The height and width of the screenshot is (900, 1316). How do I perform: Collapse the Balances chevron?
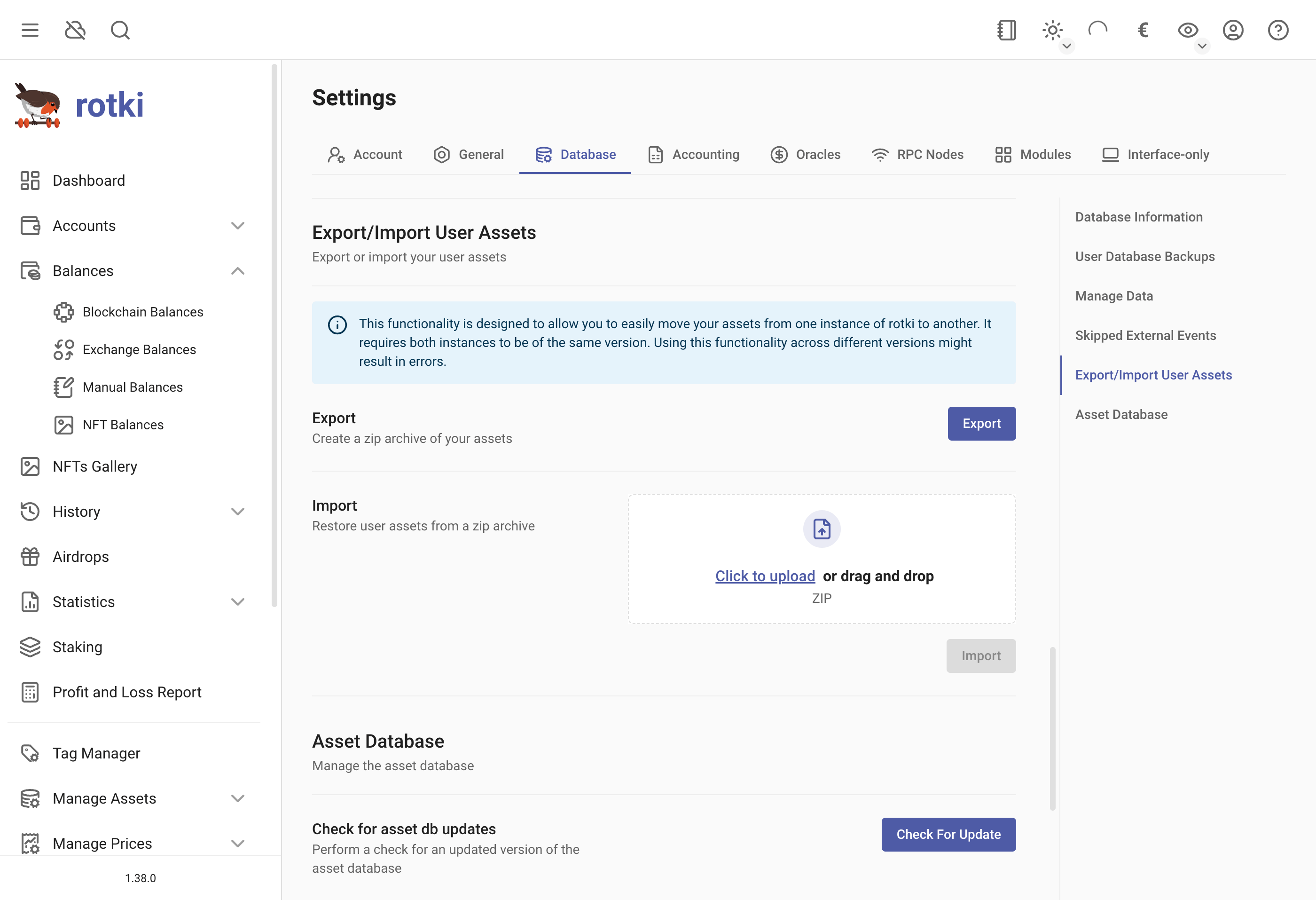point(238,271)
